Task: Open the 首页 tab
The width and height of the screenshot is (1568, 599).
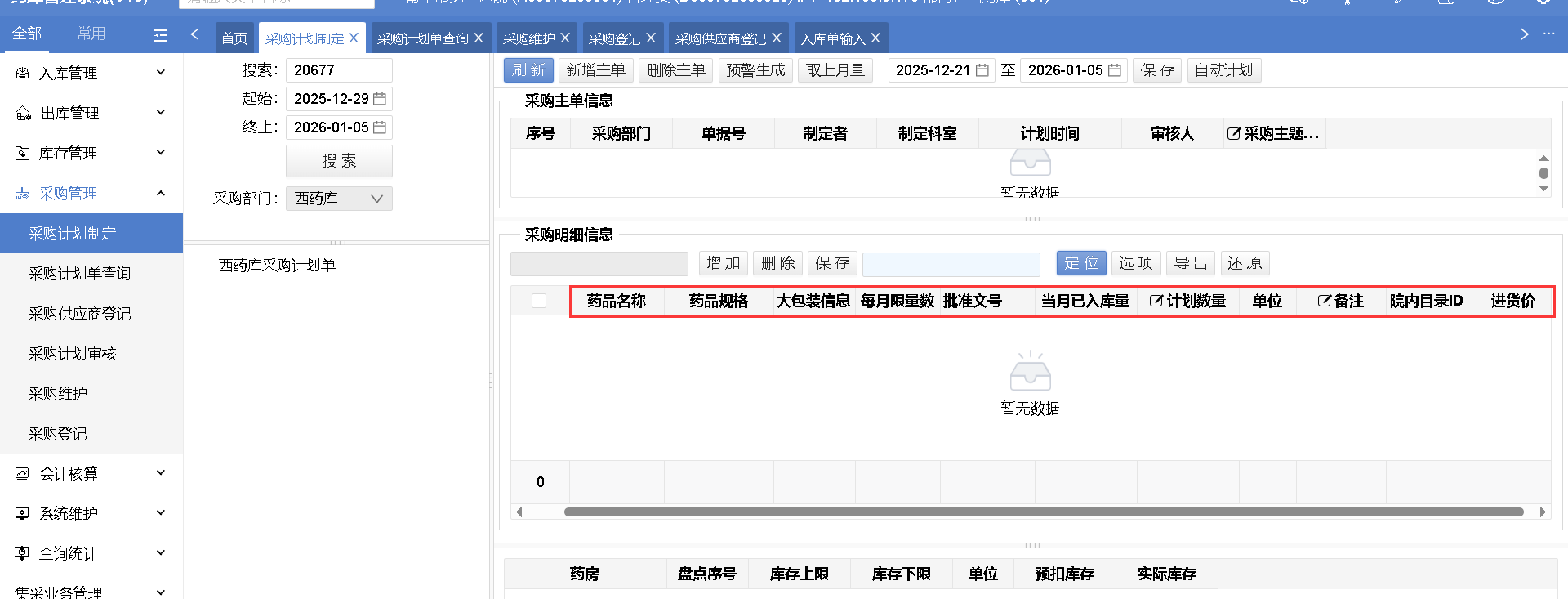Action: pos(234,38)
